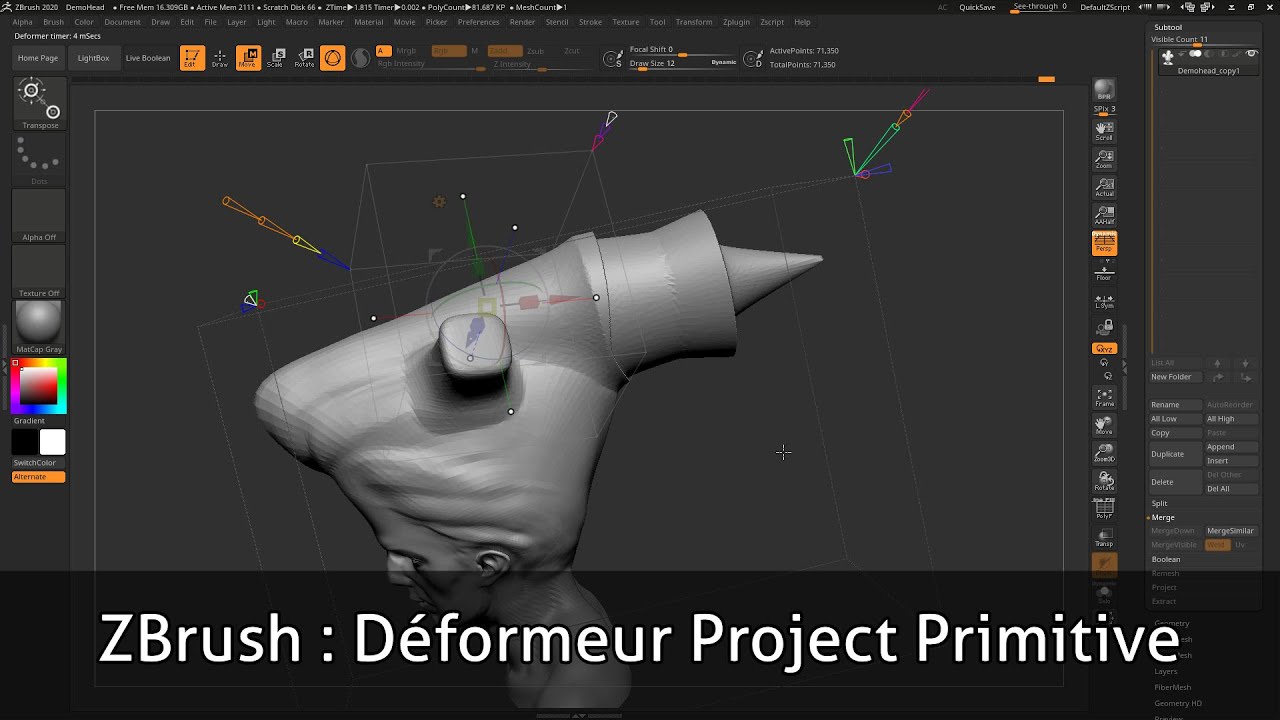Set view to AAHalf size
This screenshot has height=720, width=1280.
tap(1104, 215)
